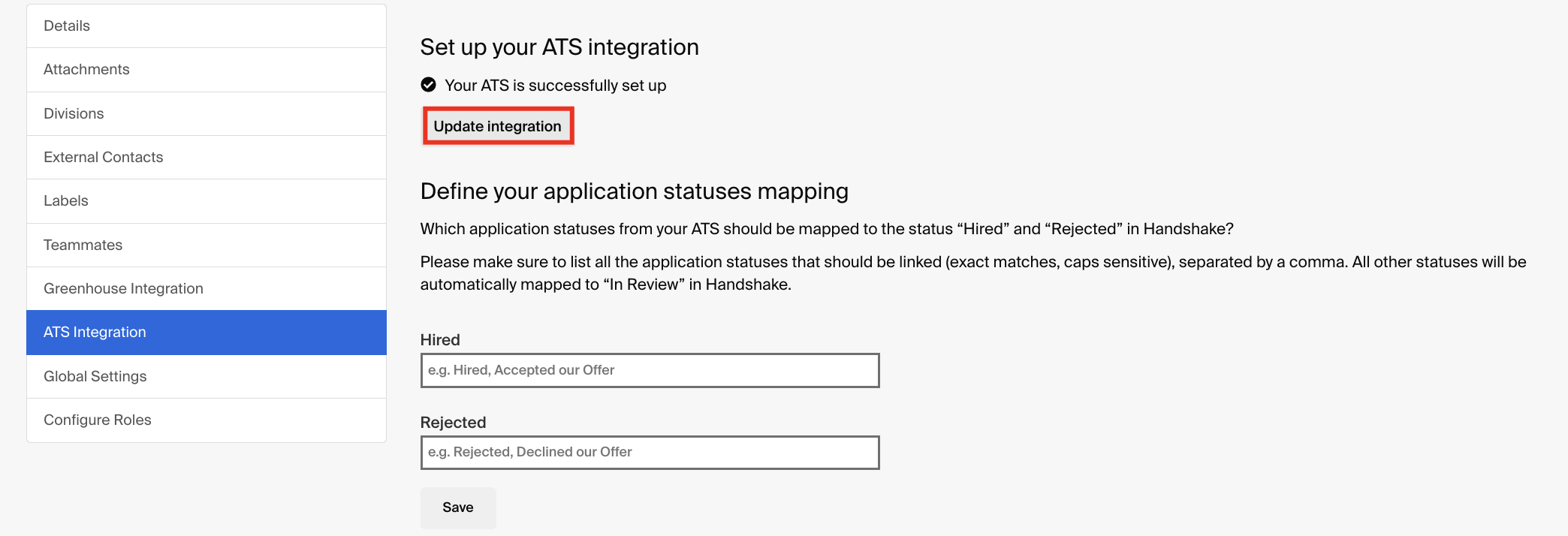
Task: Click 'Define your application statuses mapping' heading
Action: coord(635,191)
